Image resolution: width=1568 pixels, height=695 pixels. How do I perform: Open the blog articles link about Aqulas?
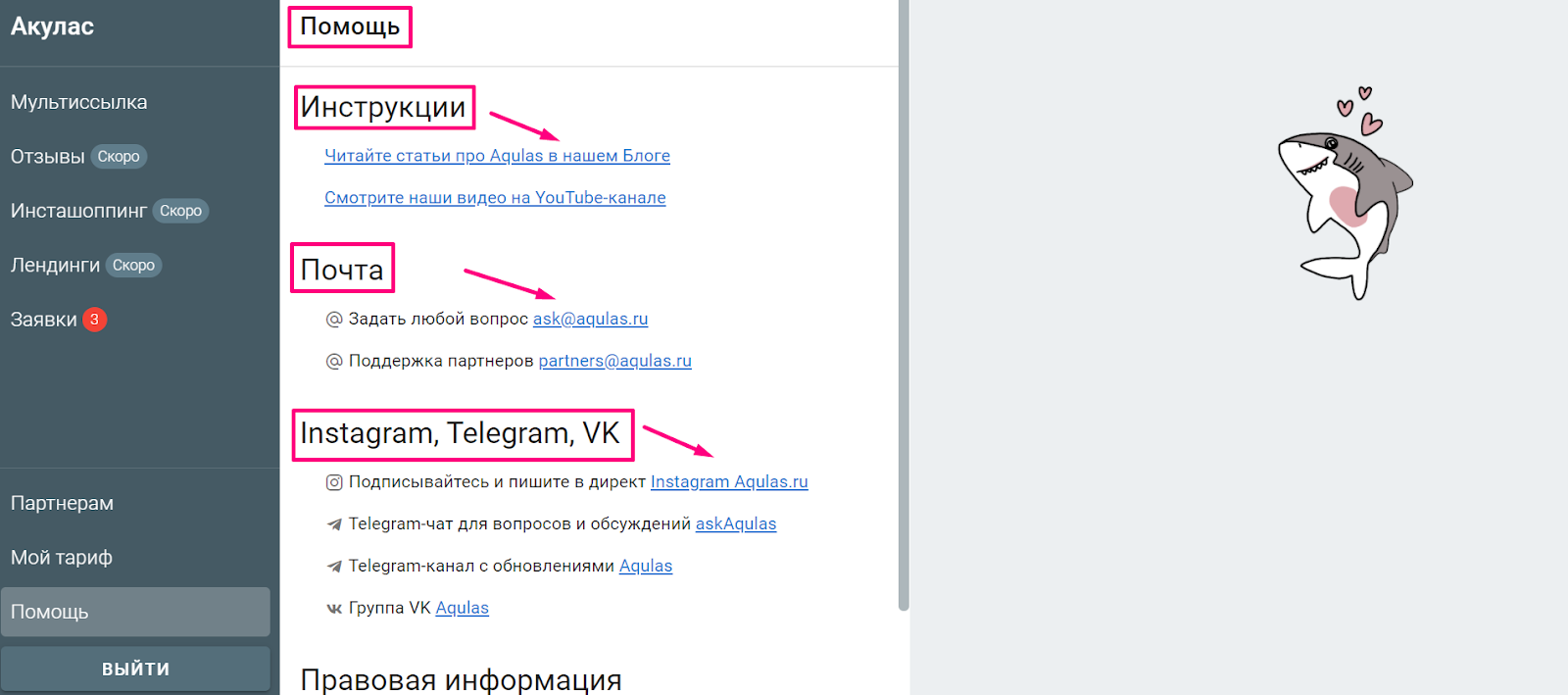tap(498, 156)
